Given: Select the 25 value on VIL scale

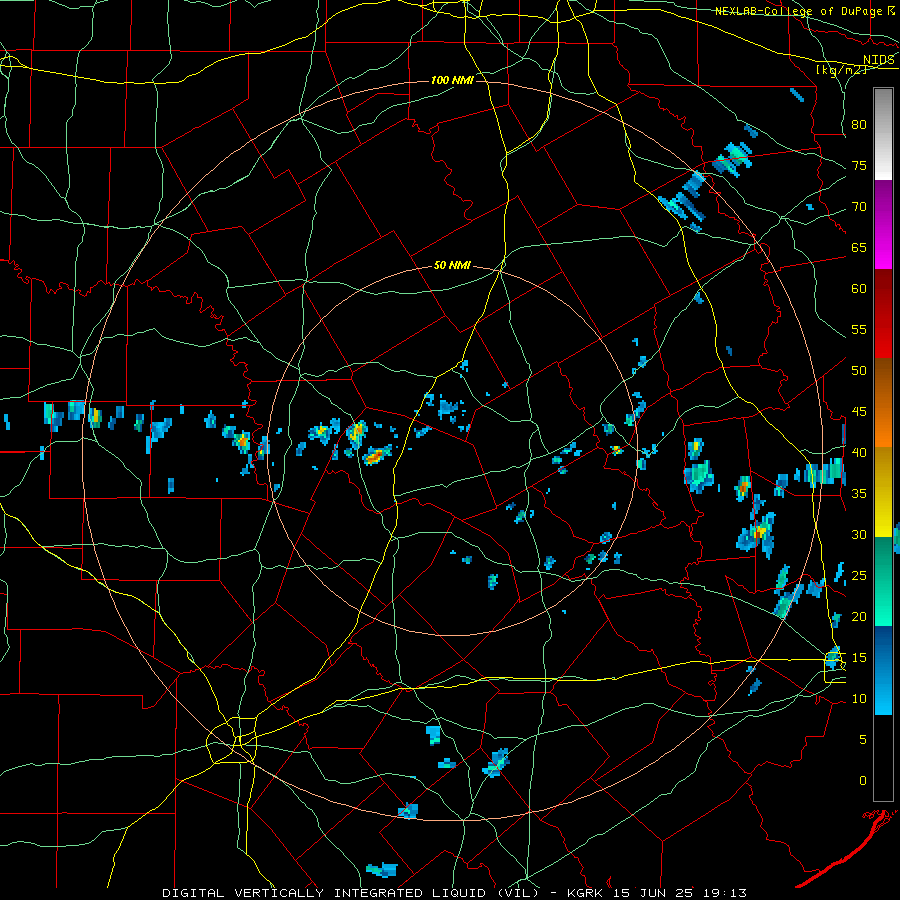Looking at the screenshot, I should [859, 575].
